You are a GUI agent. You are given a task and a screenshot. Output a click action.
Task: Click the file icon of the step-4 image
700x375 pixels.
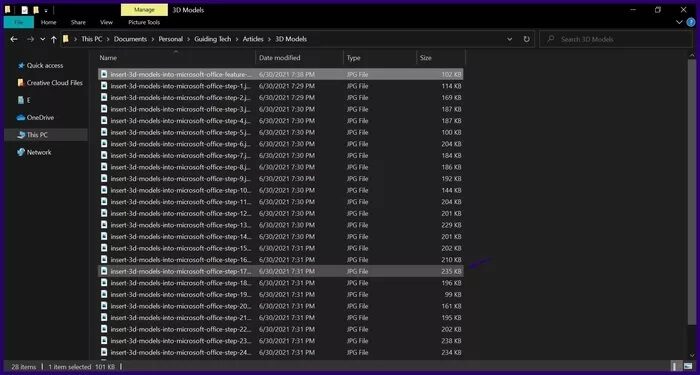click(104, 121)
